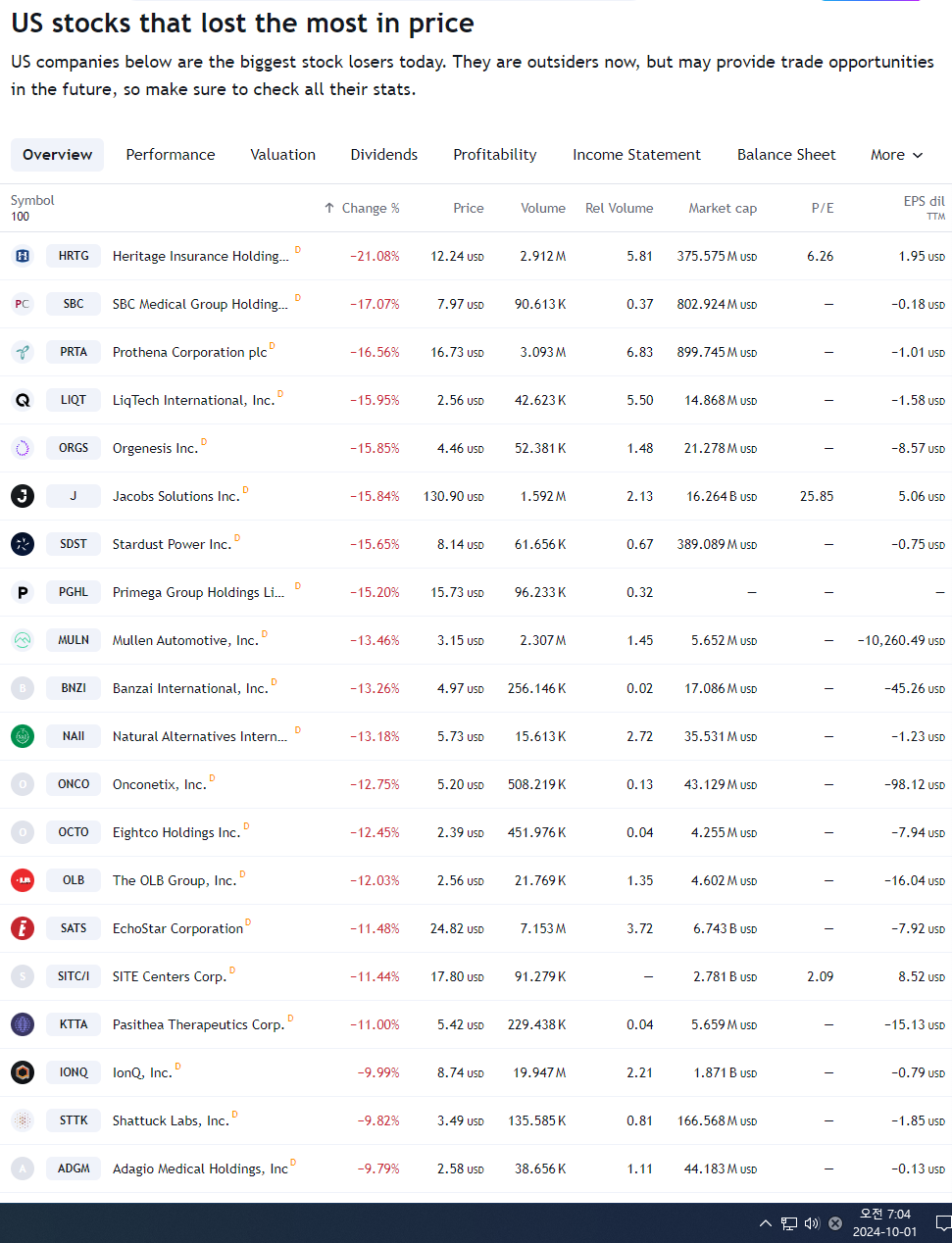This screenshot has height=1243, width=952.
Task: Expand the More tabs dropdown
Action: 897,155
